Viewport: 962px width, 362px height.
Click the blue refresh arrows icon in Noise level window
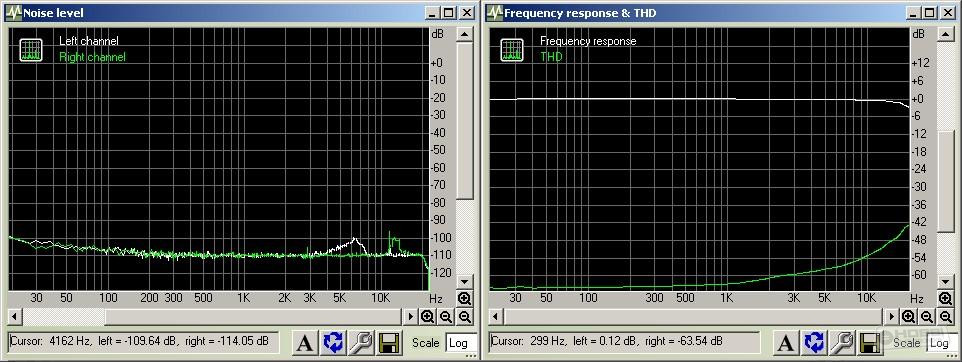(x=333, y=343)
